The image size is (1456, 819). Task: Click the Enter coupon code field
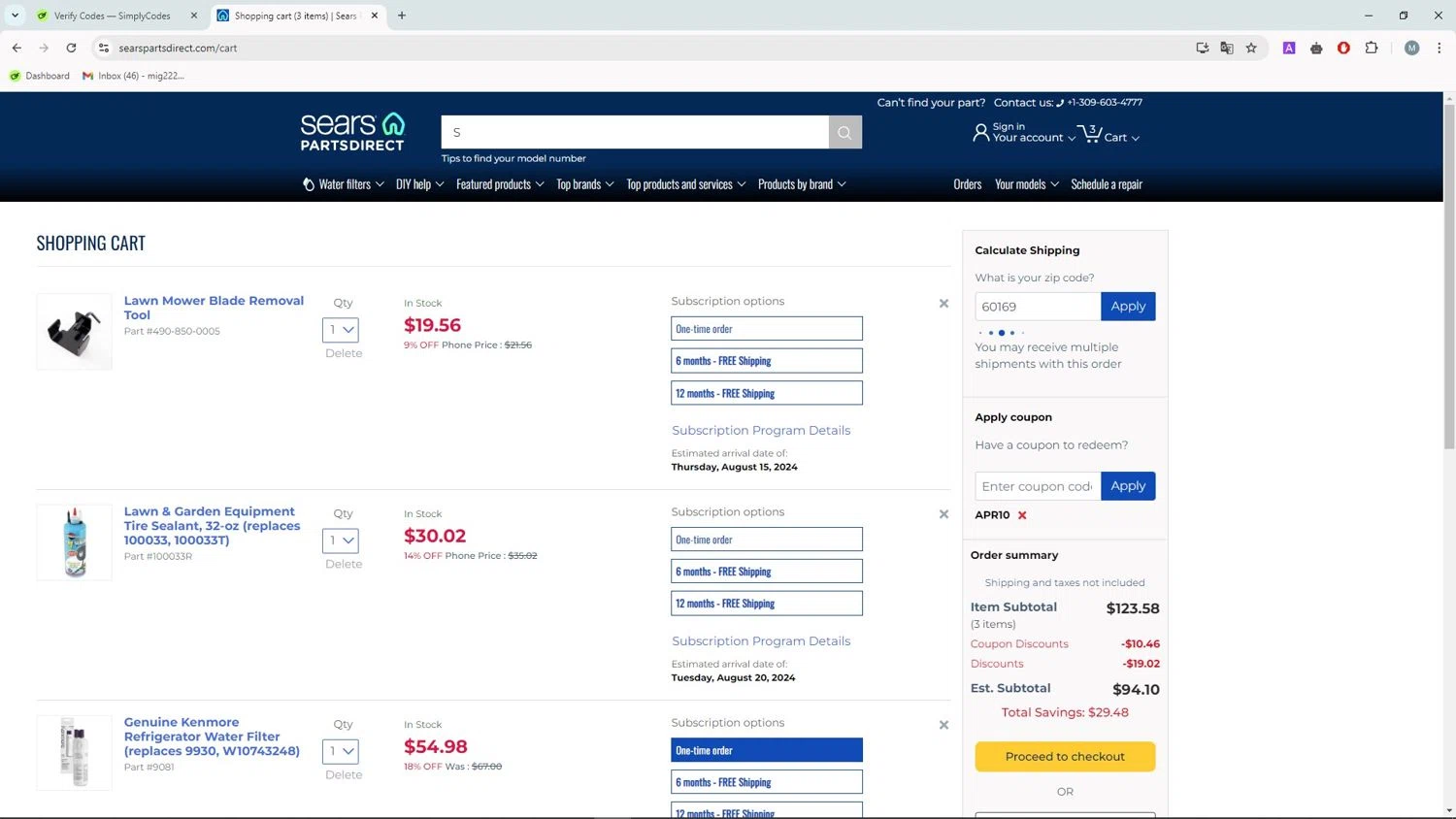point(1038,486)
